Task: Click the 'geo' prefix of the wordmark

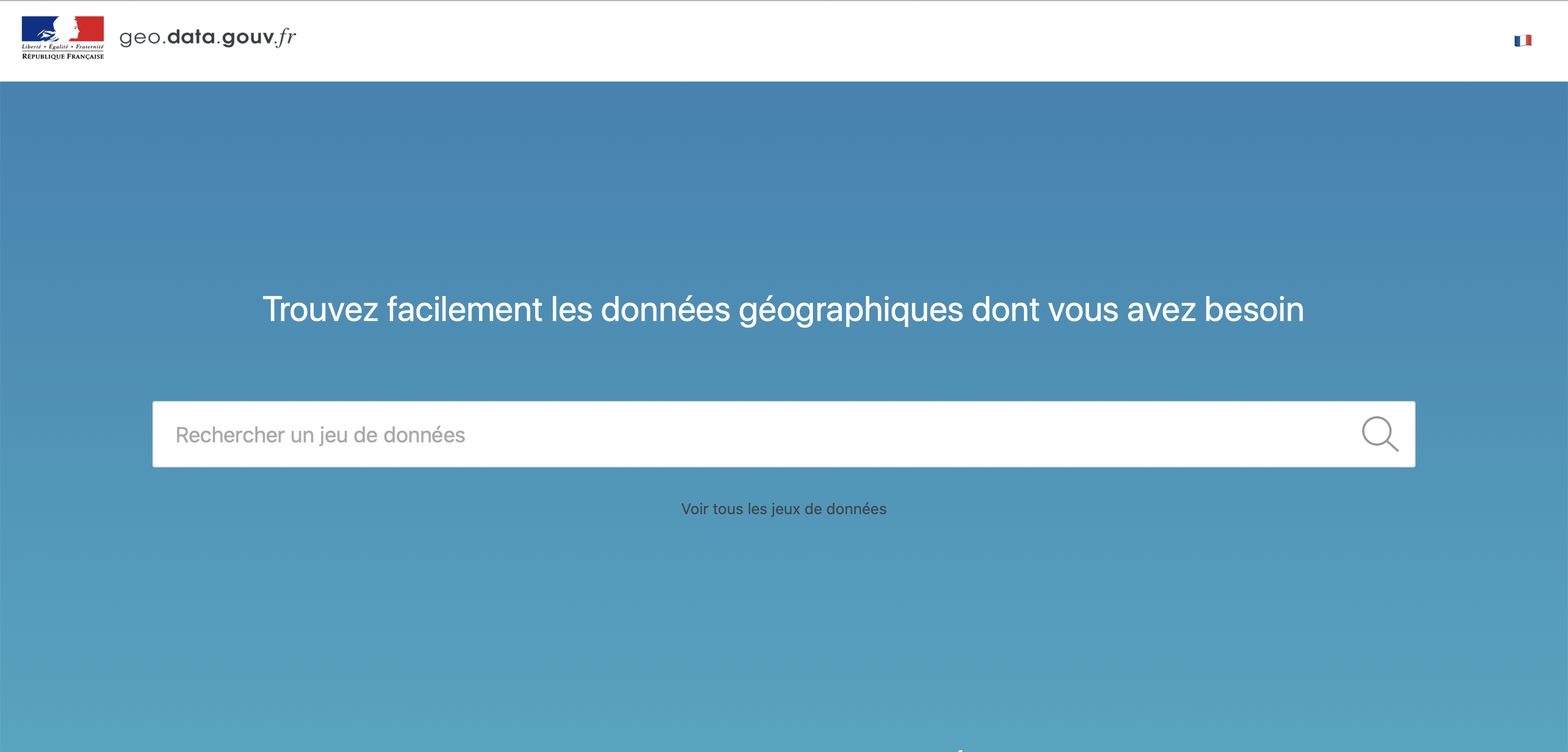Action: [x=140, y=38]
